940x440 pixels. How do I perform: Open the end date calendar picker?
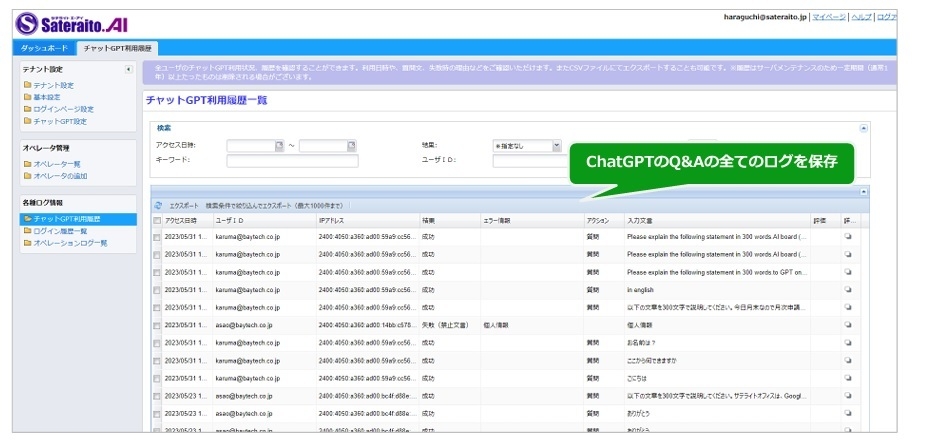pos(351,146)
